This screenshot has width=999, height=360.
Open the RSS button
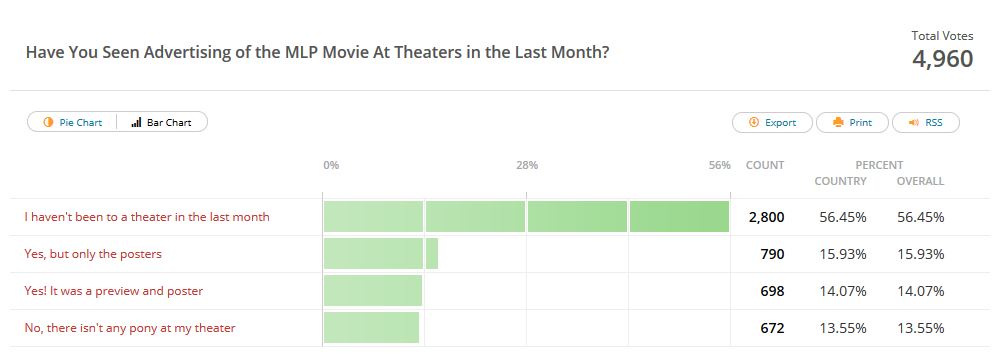926,122
